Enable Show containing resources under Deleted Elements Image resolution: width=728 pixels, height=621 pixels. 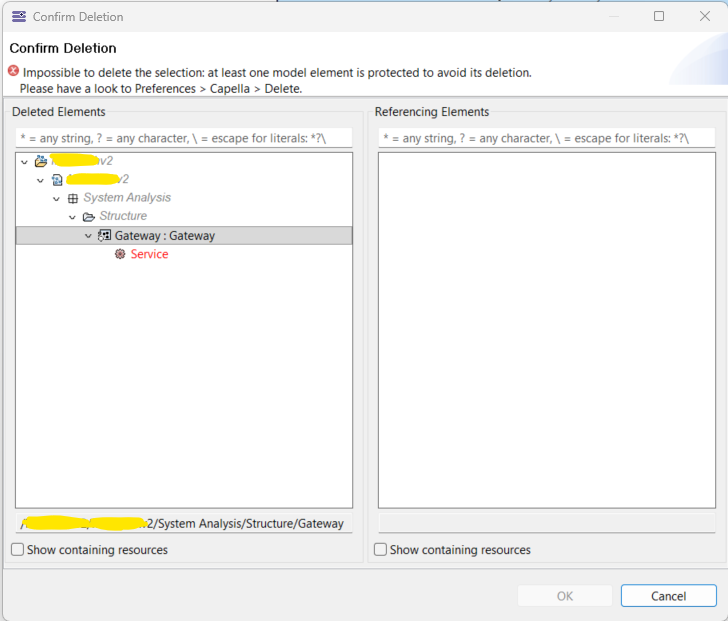pos(18,550)
